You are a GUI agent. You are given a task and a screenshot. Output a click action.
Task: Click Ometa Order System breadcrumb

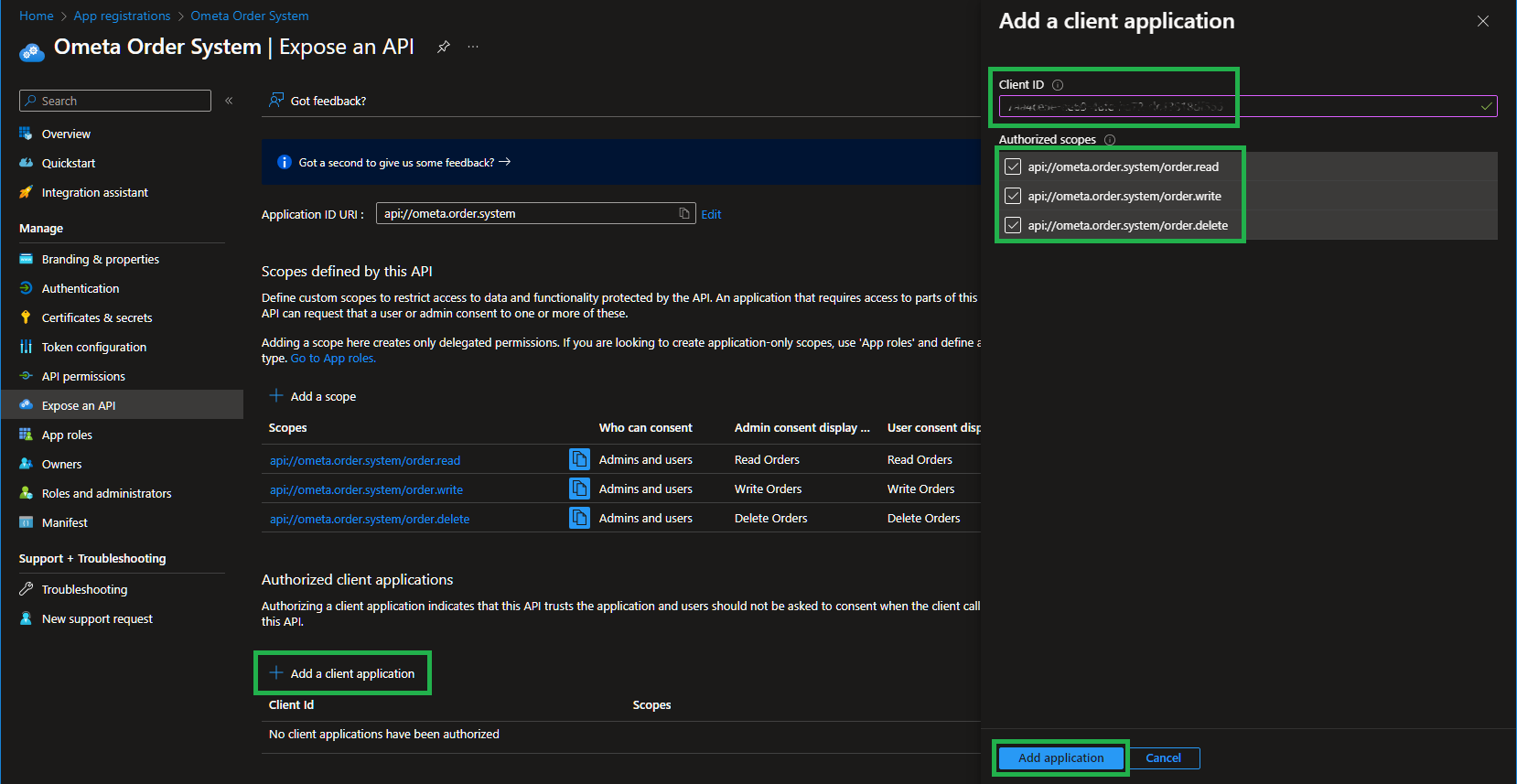tap(250, 16)
